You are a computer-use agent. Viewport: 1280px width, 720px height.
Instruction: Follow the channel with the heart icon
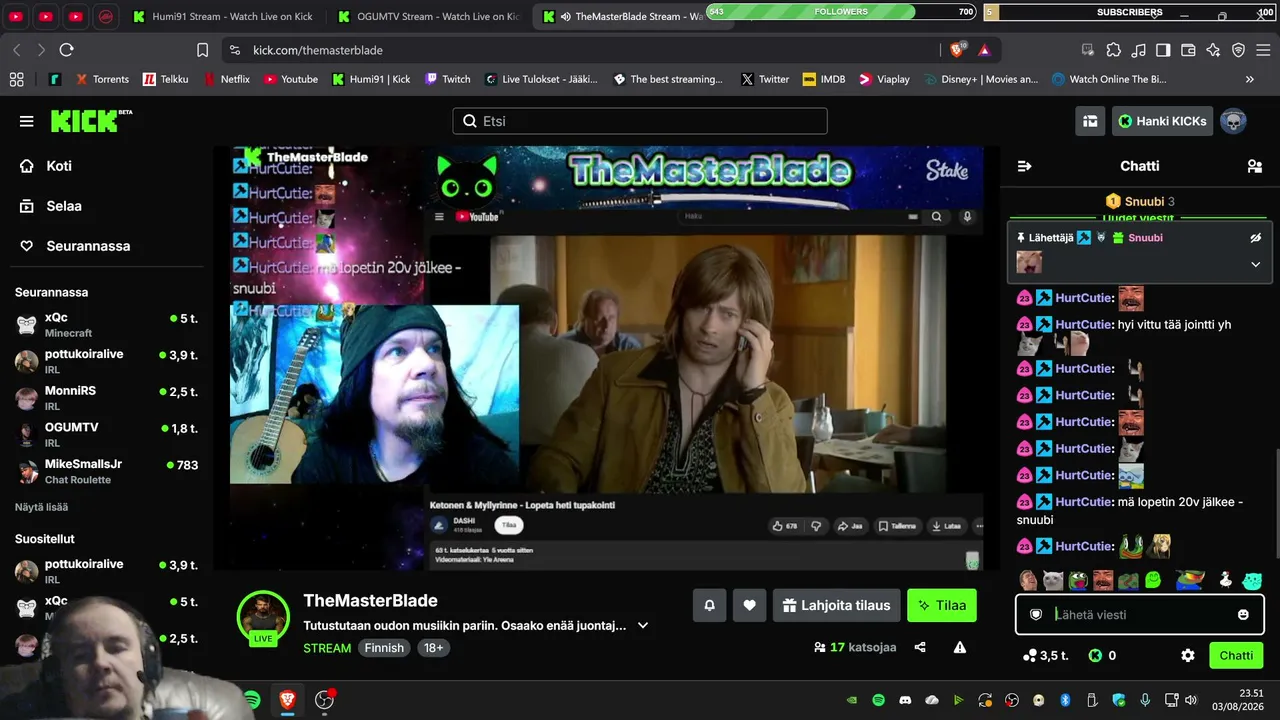click(749, 605)
